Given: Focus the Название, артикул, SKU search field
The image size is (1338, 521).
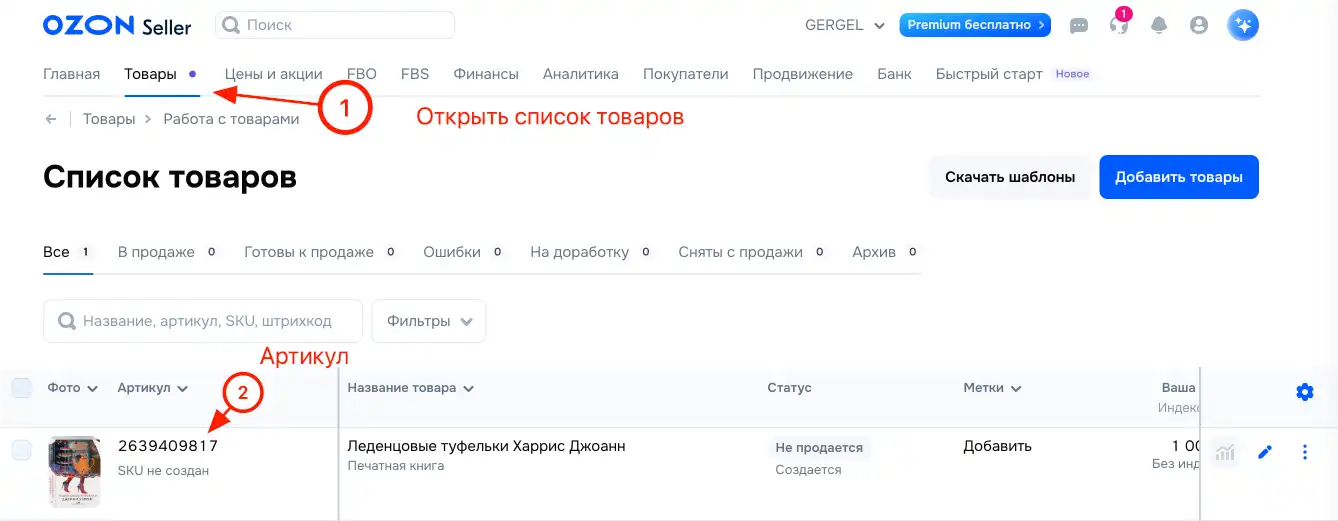Looking at the screenshot, I should point(203,322).
